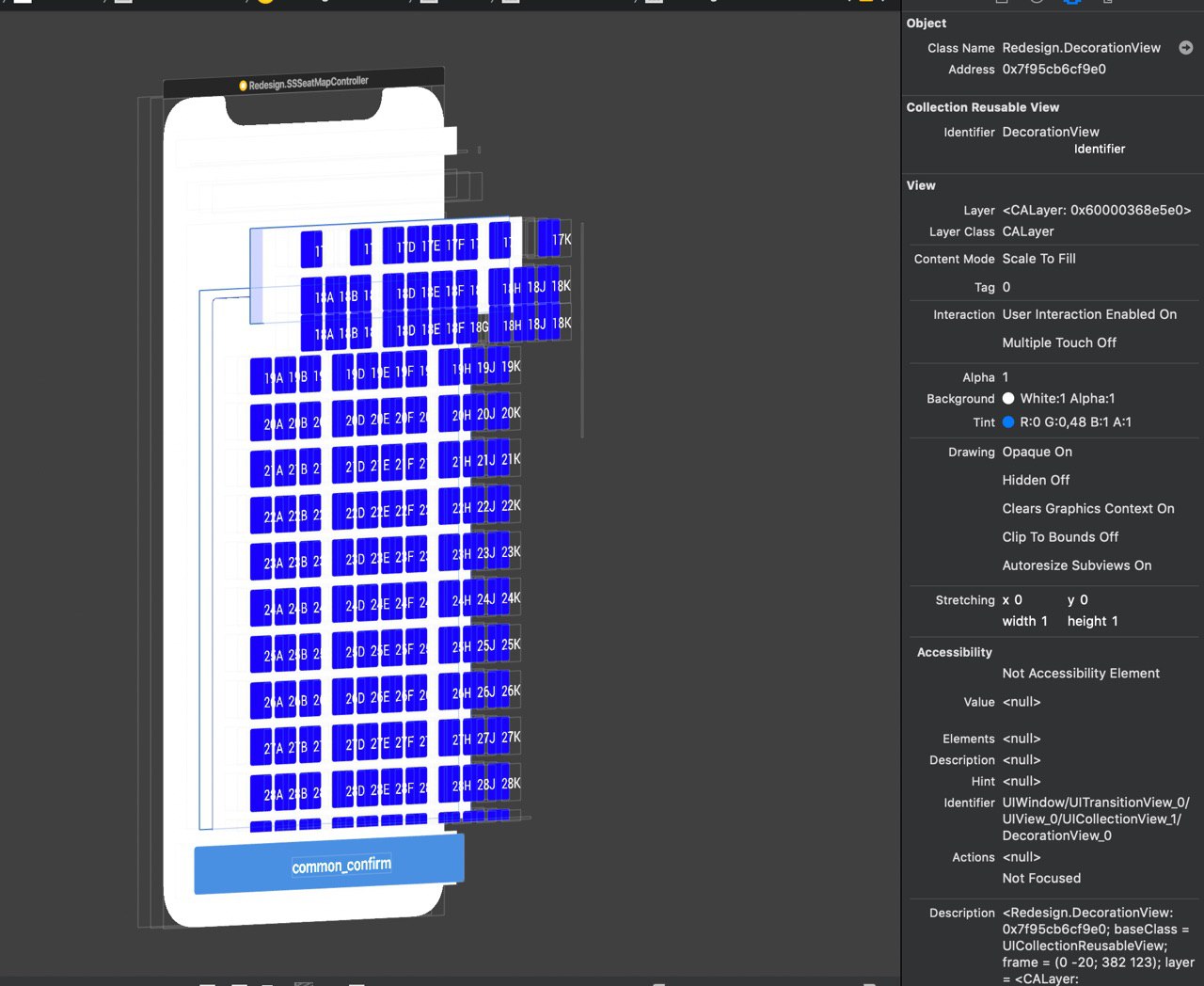Select seat 25J in the seat map
The image size is (1204, 986).
pyautogui.click(x=485, y=645)
